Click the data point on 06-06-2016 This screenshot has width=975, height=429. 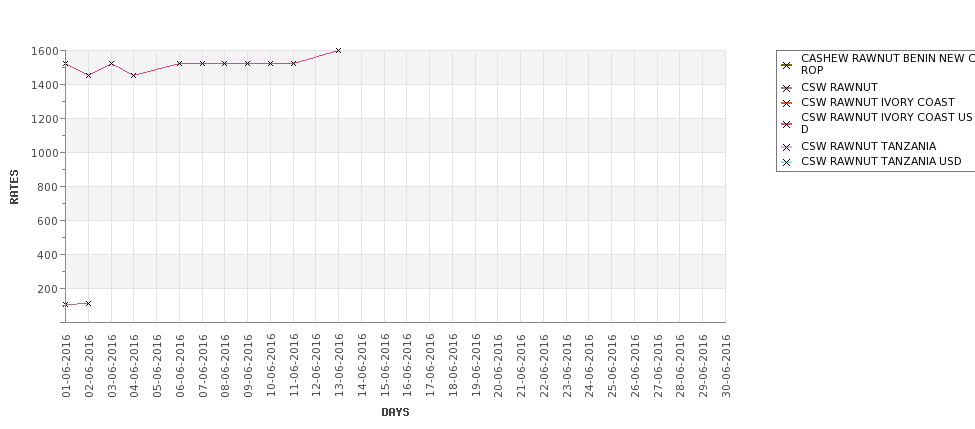point(179,63)
